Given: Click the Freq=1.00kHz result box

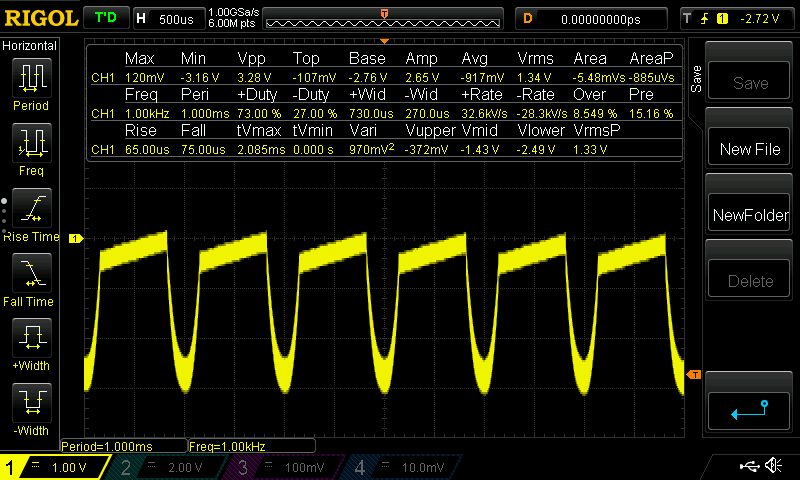Looking at the screenshot, I should point(252,446).
